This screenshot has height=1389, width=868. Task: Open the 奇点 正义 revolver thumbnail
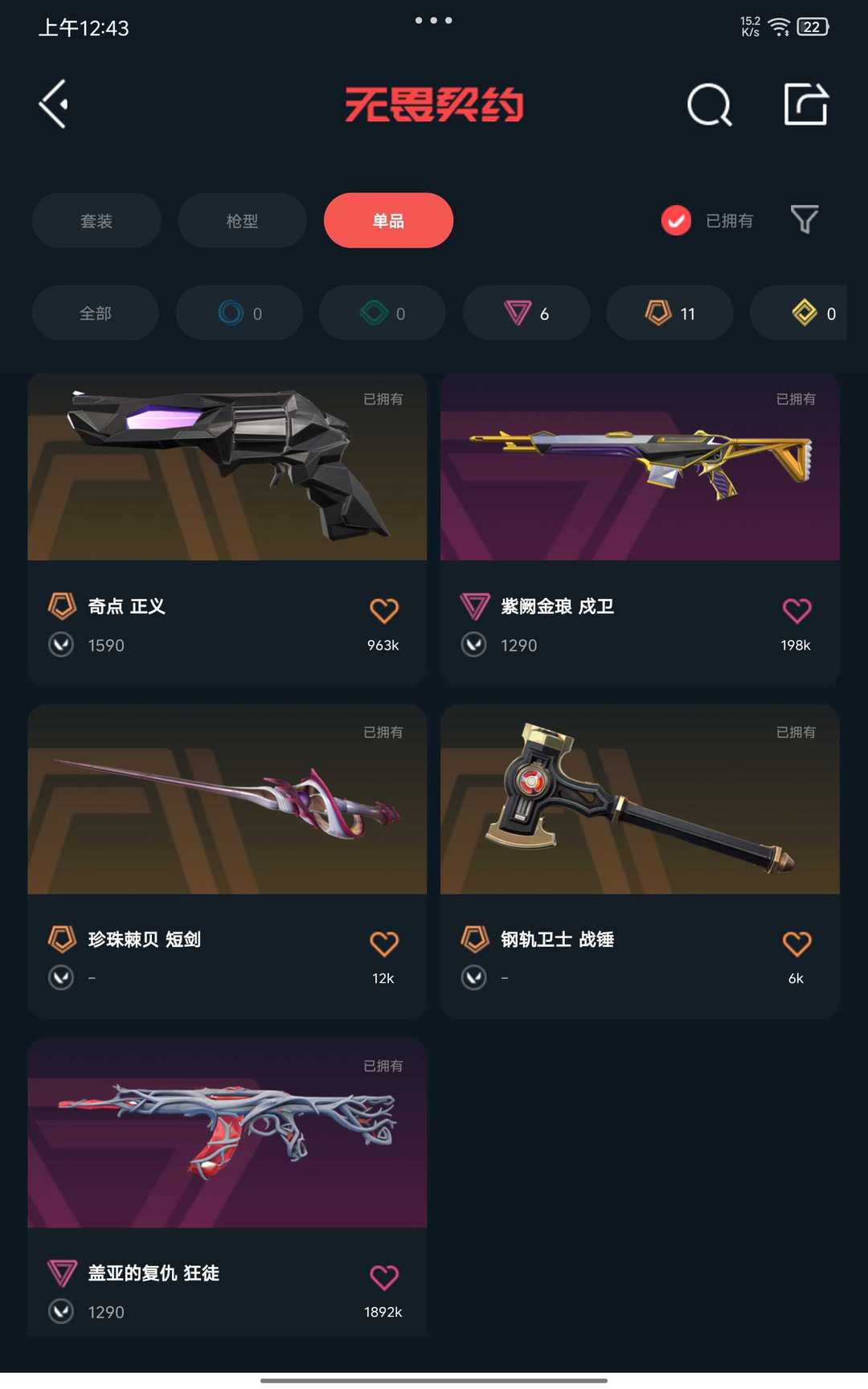coord(227,467)
